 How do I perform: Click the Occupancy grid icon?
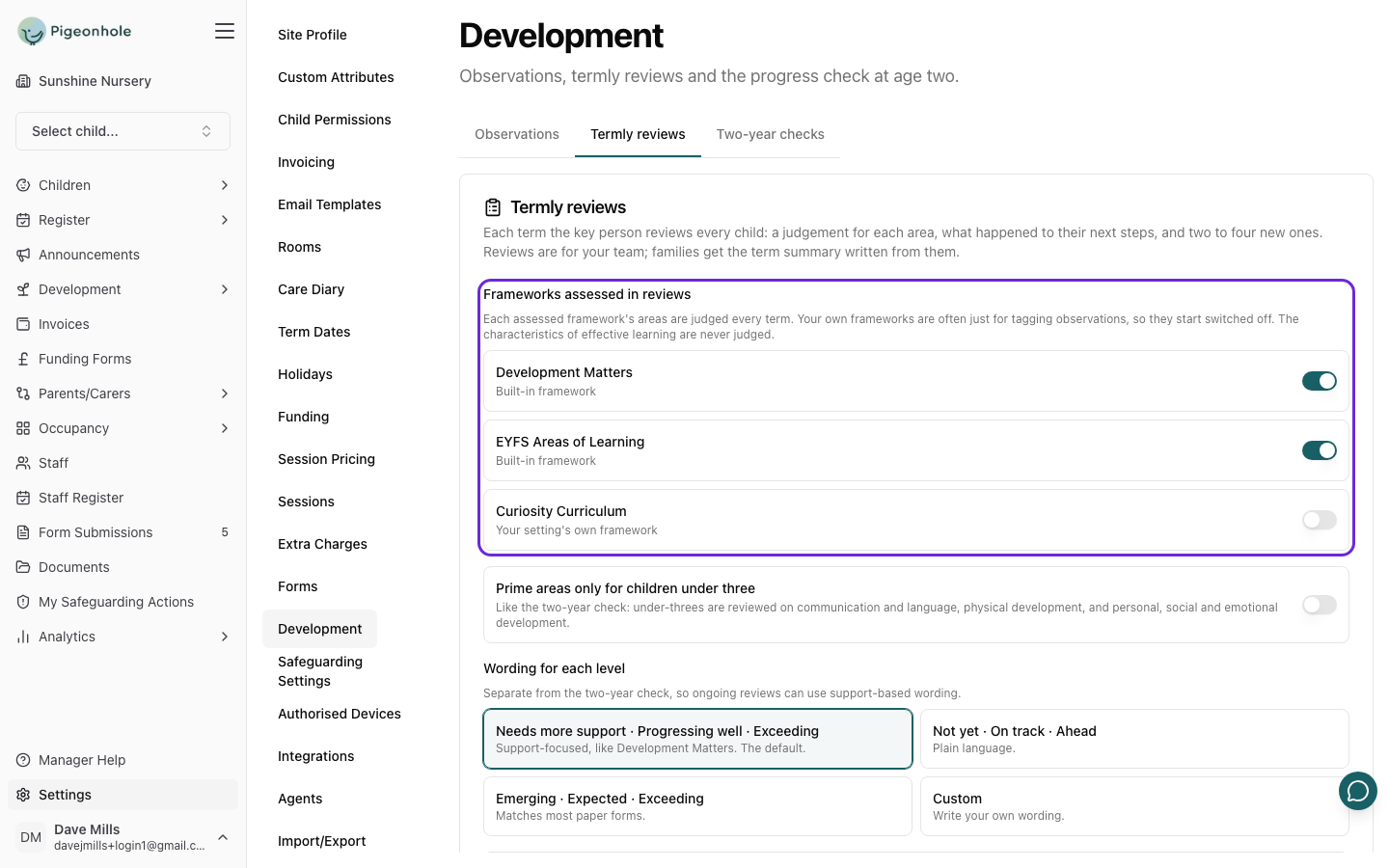point(23,428)
